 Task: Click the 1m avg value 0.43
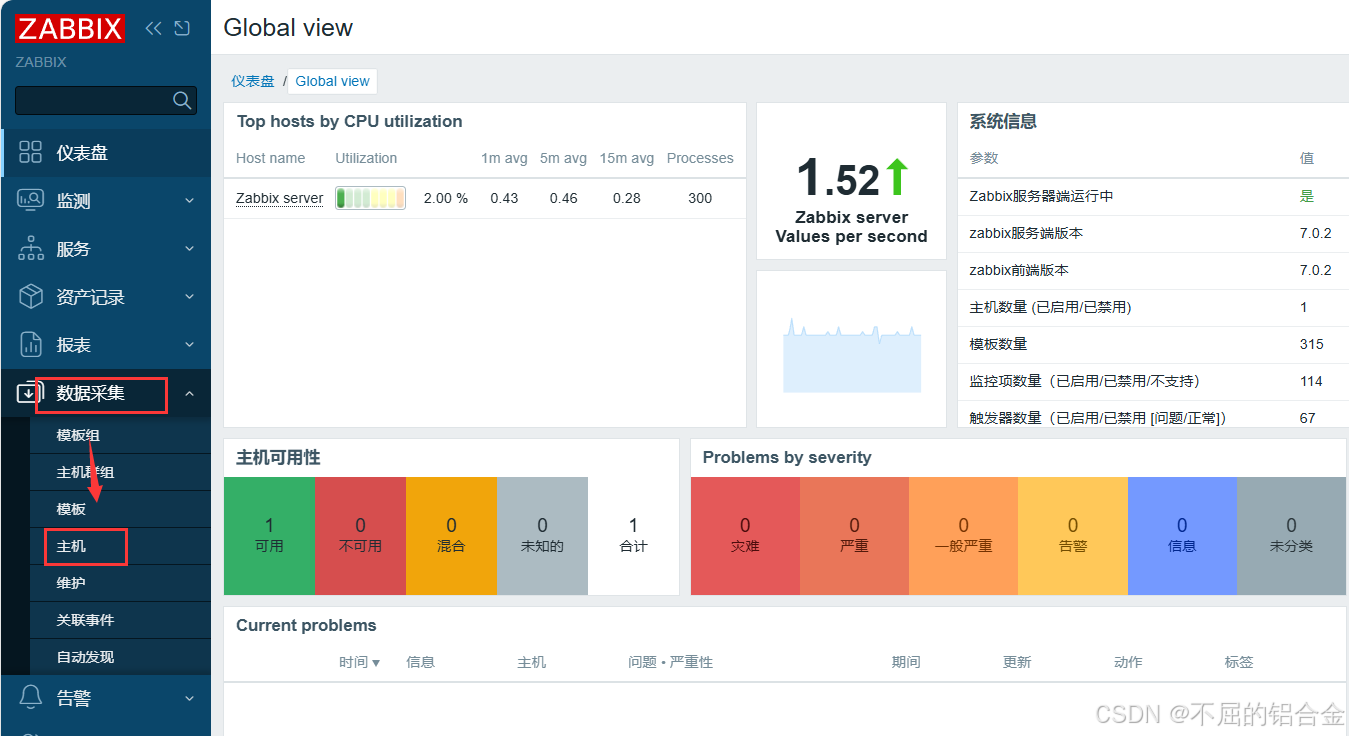click(x=504, y=198)
